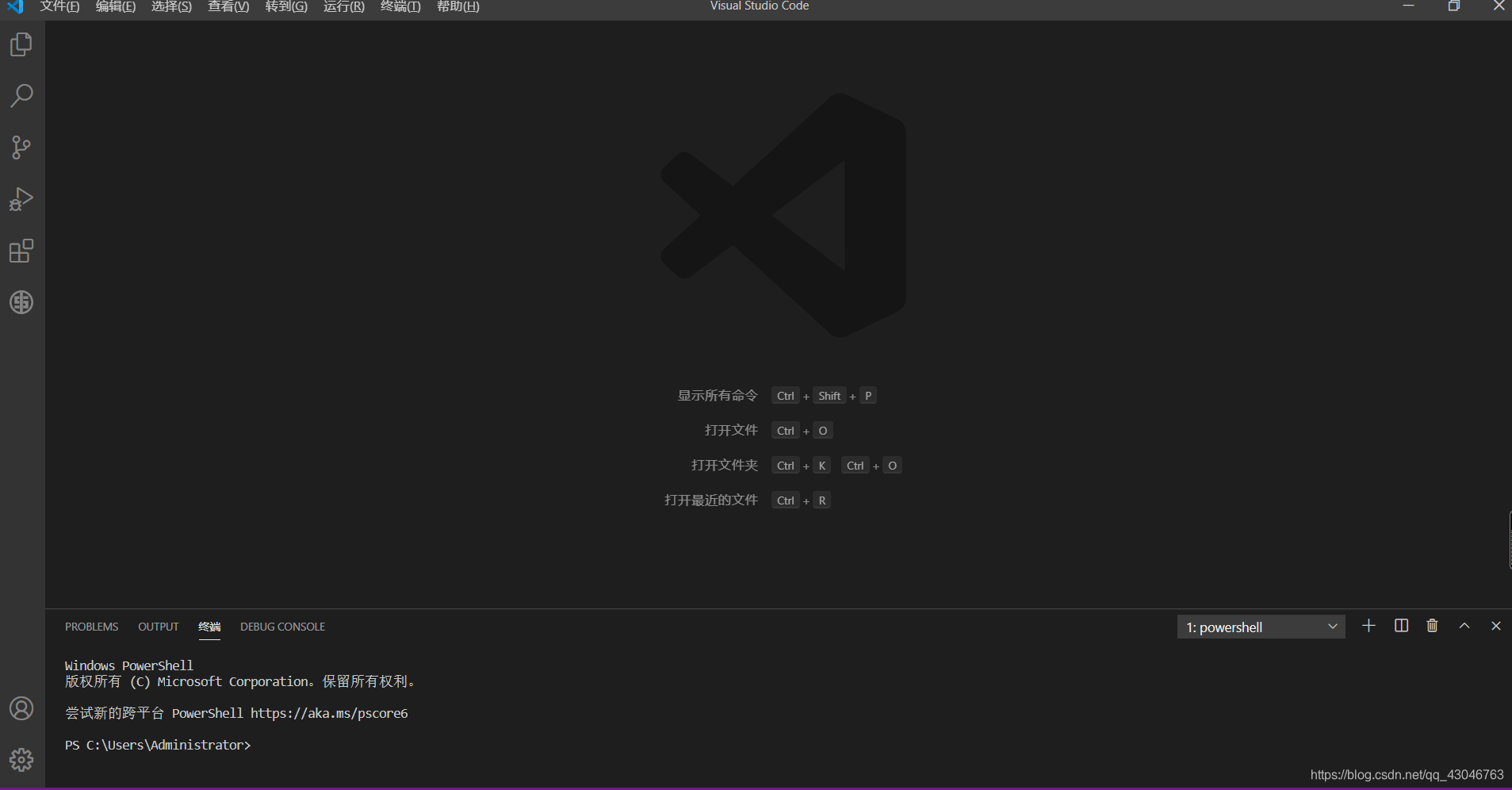Click the Microsoft Corporation copyright line
Screen dimensions: 1512x790
click(x=241, y=681)
